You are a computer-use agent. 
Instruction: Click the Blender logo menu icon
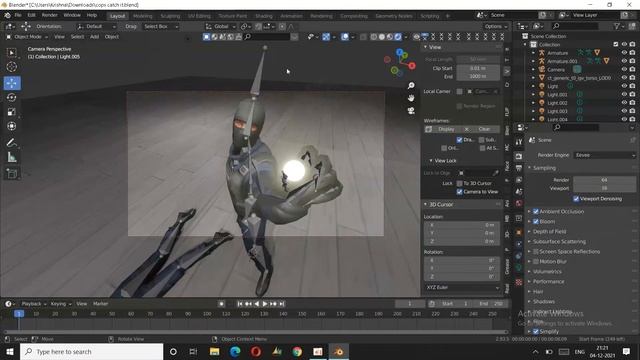[x=8, y=15]
